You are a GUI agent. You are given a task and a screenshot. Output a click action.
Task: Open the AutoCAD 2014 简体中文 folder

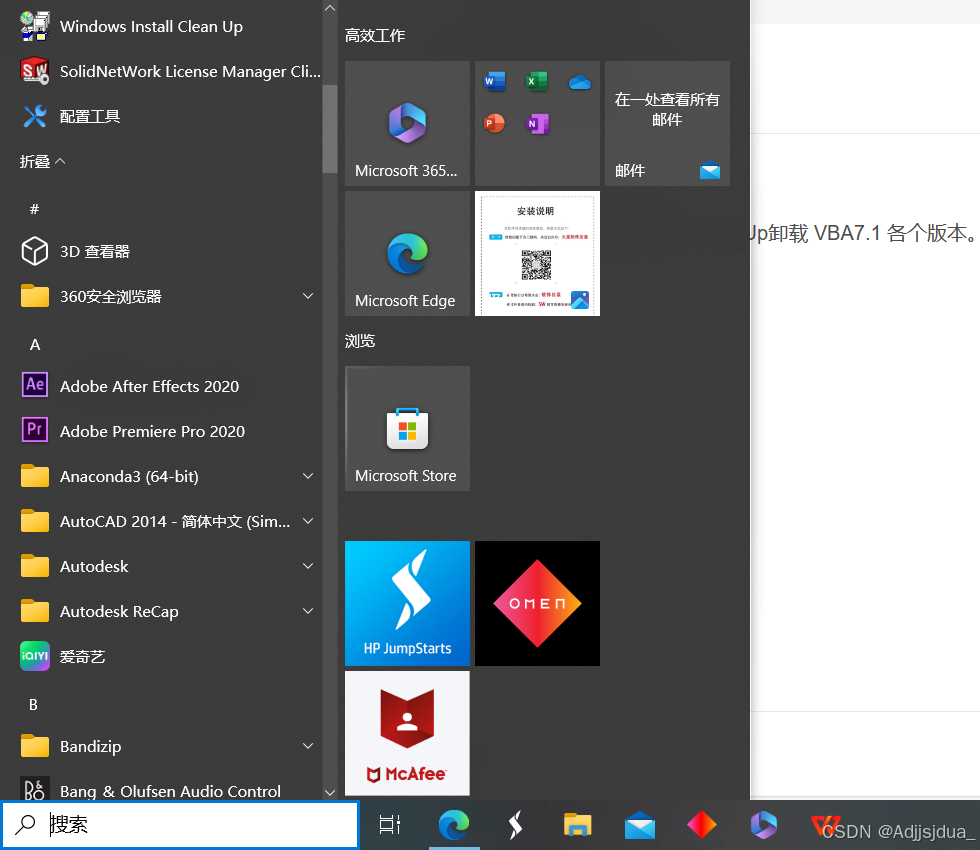(x=161, y=522)
